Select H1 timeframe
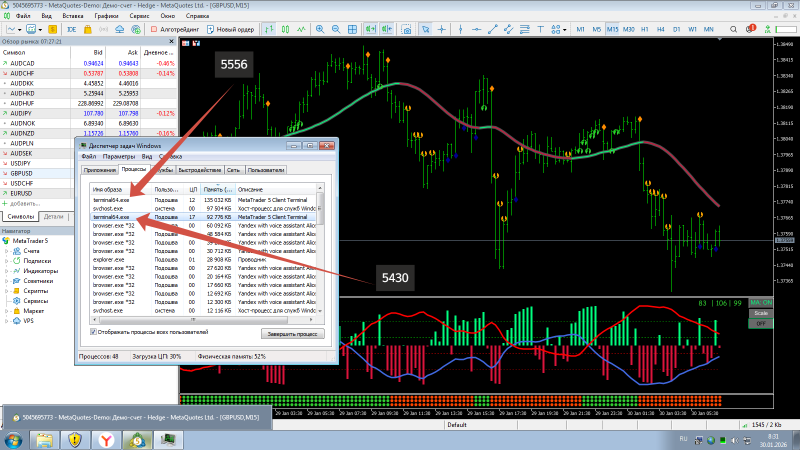Screen dimensions: 800x450 click(x=644, y=30)
